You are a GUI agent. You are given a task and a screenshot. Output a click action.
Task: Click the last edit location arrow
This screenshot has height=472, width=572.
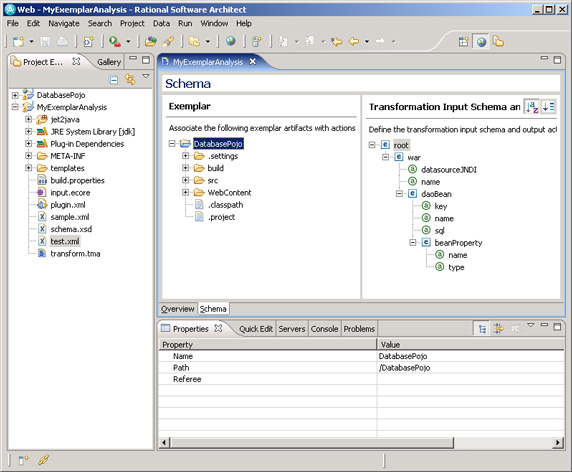click(x=337, y=41)
